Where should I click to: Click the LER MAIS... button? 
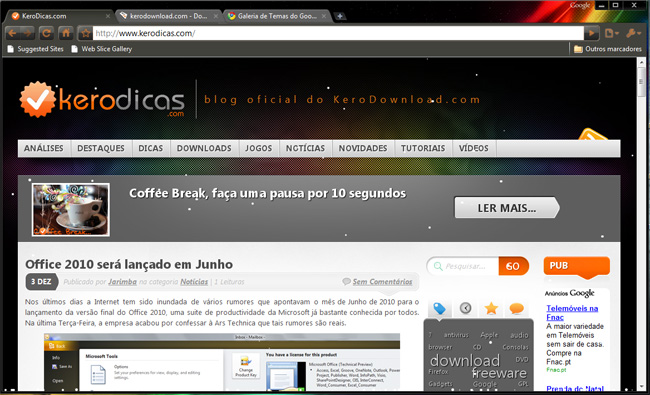tap(507, 208)
